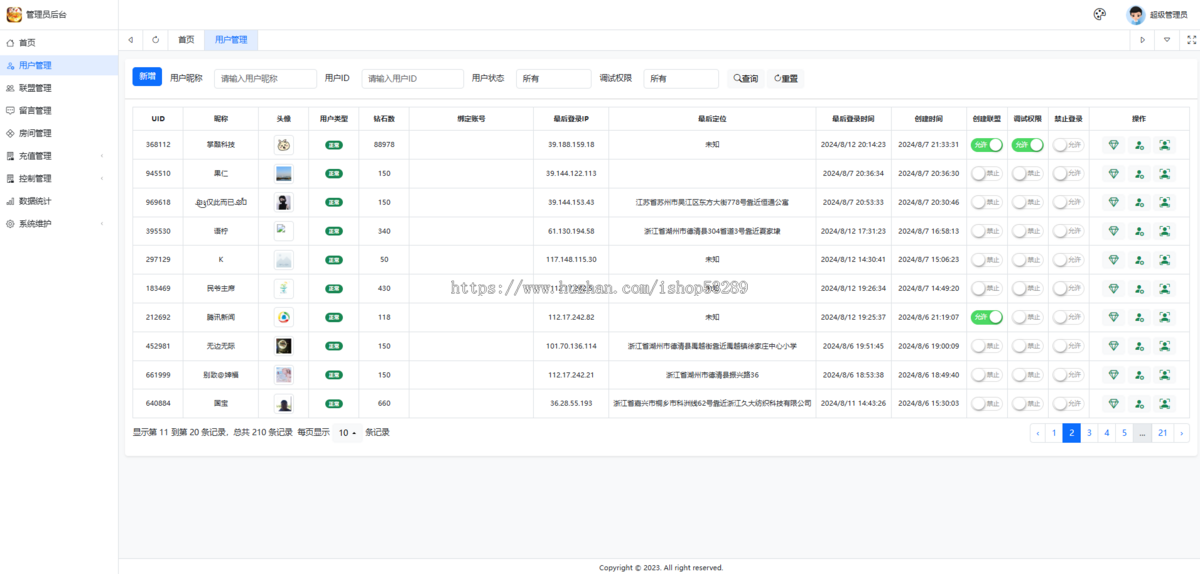Click the user-settings icon in row UID 297129
The image size is (1200, 574).
point(1139,260)
